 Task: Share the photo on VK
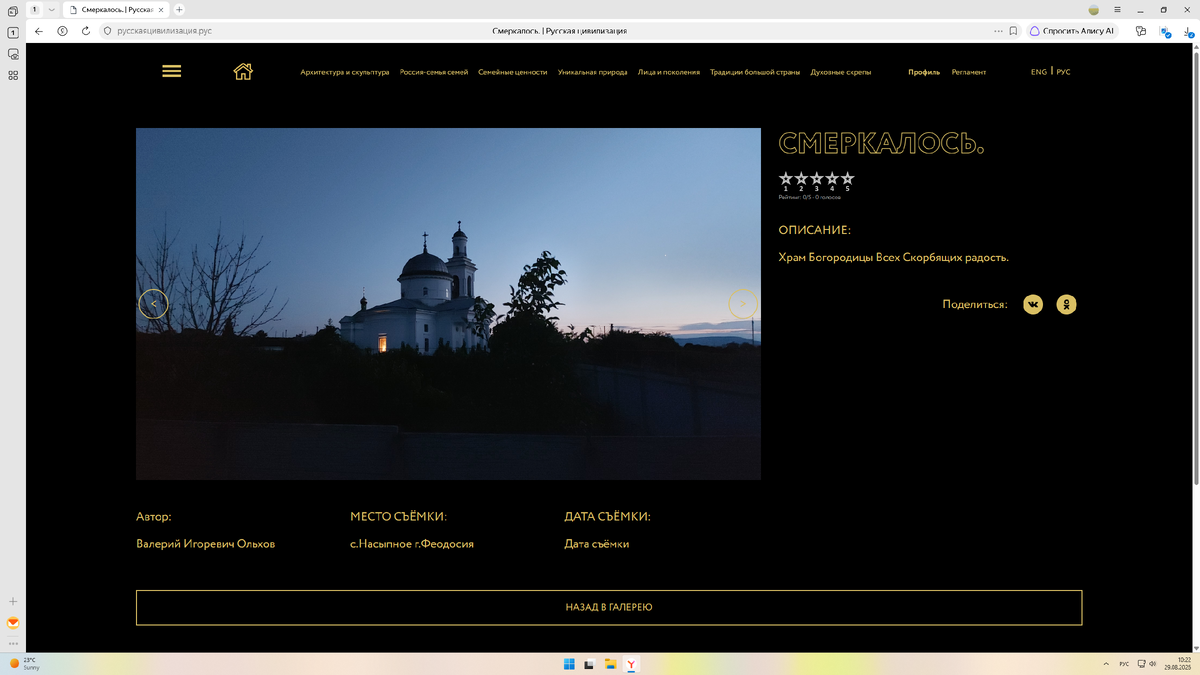(1033, 305)
